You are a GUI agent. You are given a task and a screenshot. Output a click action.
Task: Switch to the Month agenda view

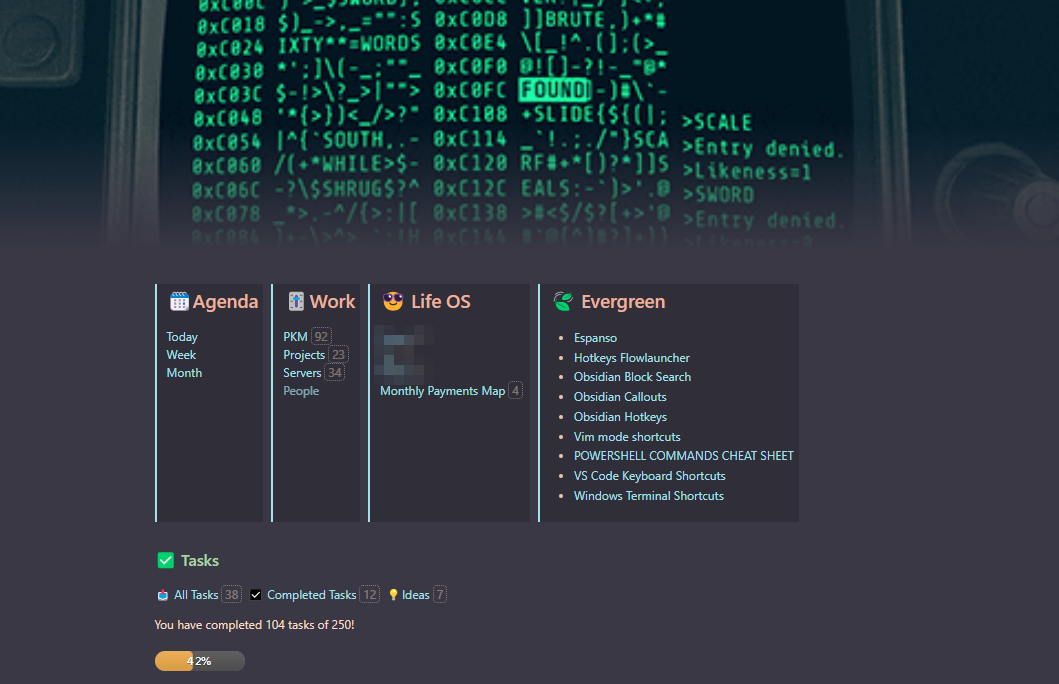tap(184, 372)
